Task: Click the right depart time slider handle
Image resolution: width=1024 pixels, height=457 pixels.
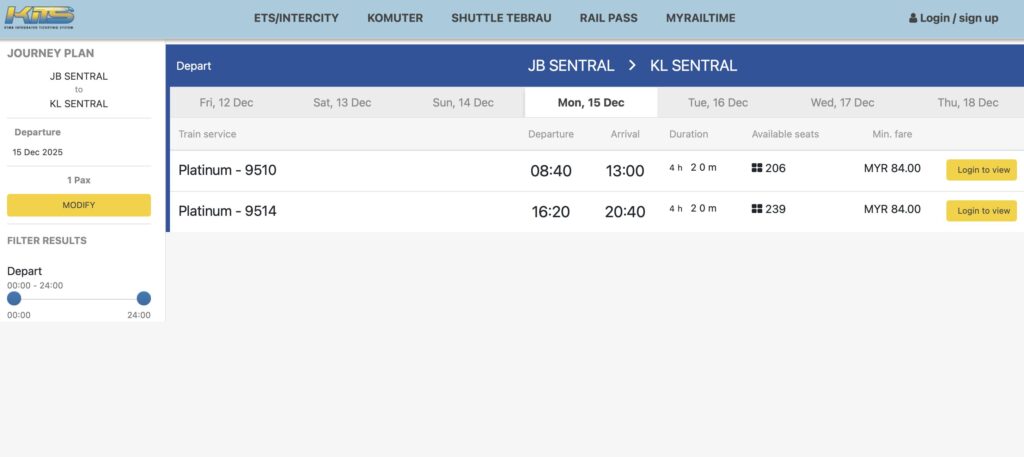Action: coord(144,298)
